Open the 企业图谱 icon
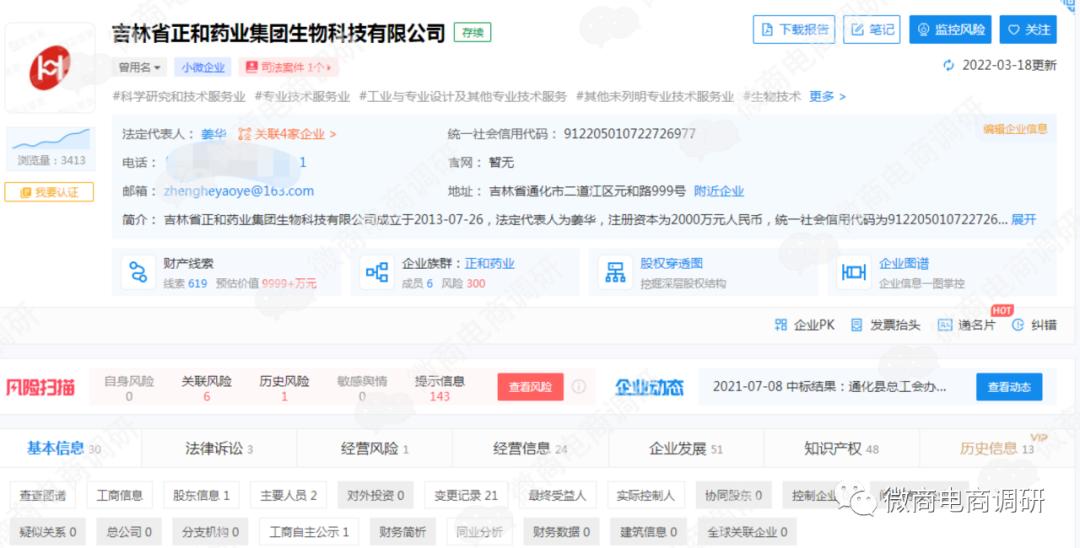This screenshot has width=1080, height=548. tap(853, 272)
